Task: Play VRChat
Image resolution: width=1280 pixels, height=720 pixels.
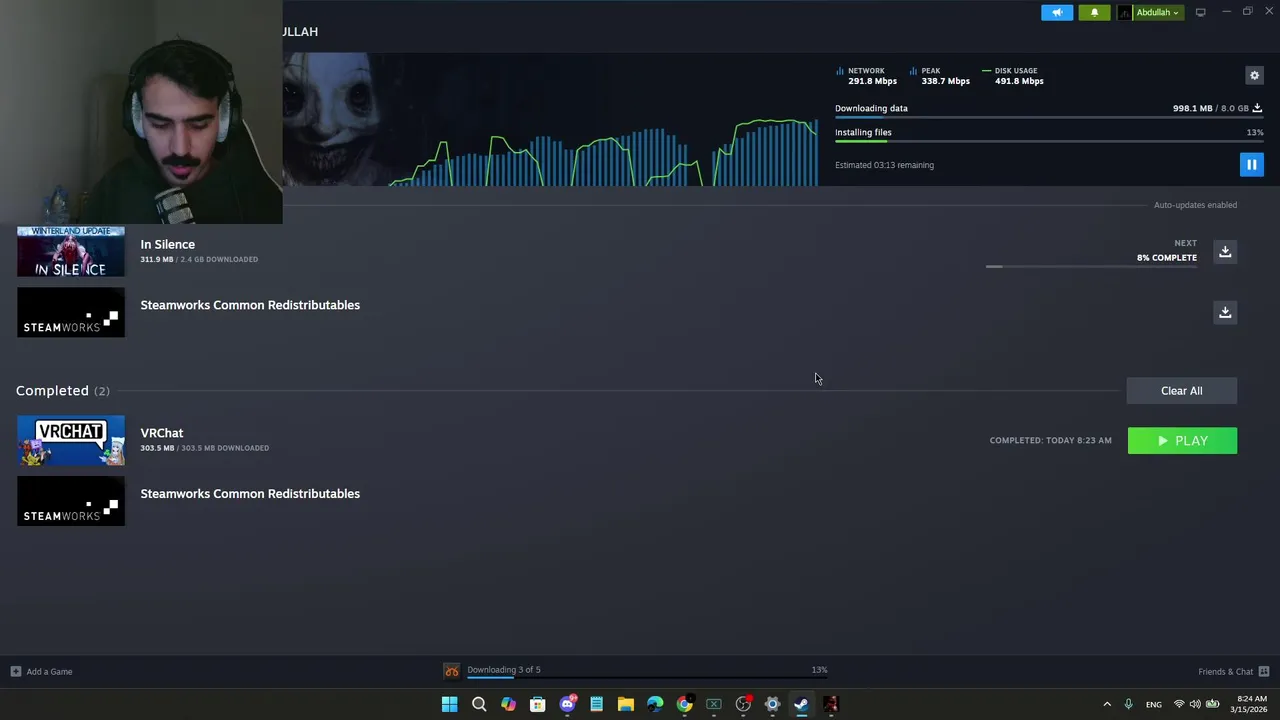Action: (x=1182, y=441)
